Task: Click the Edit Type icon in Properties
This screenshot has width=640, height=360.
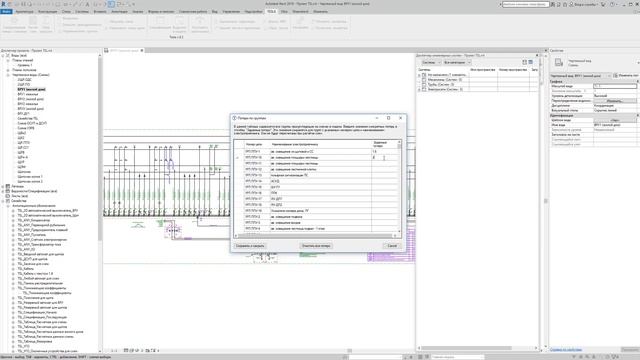Action: [616, 76]
